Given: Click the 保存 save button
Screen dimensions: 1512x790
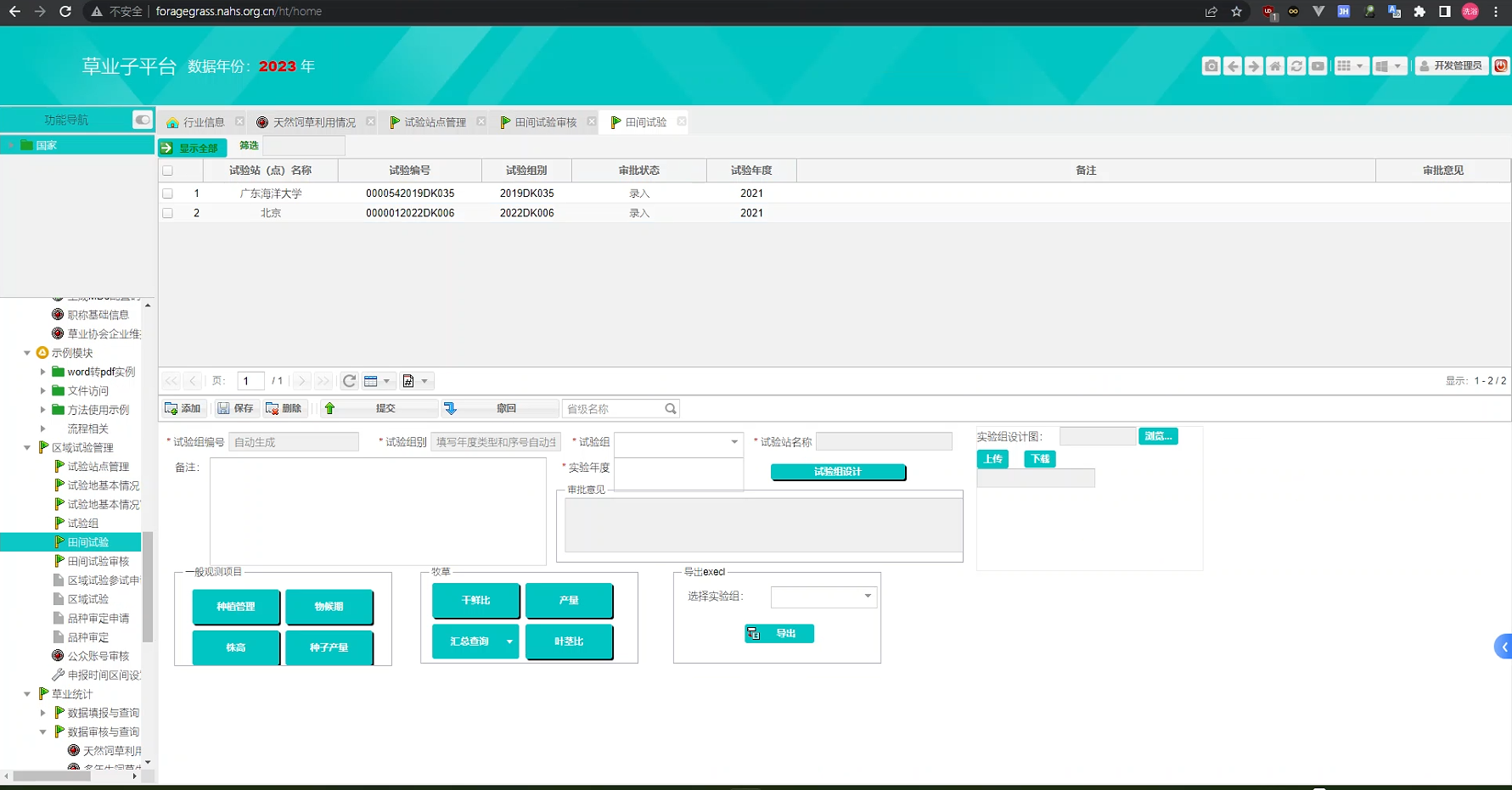Looking at the screenshot, I should (236, 409).
